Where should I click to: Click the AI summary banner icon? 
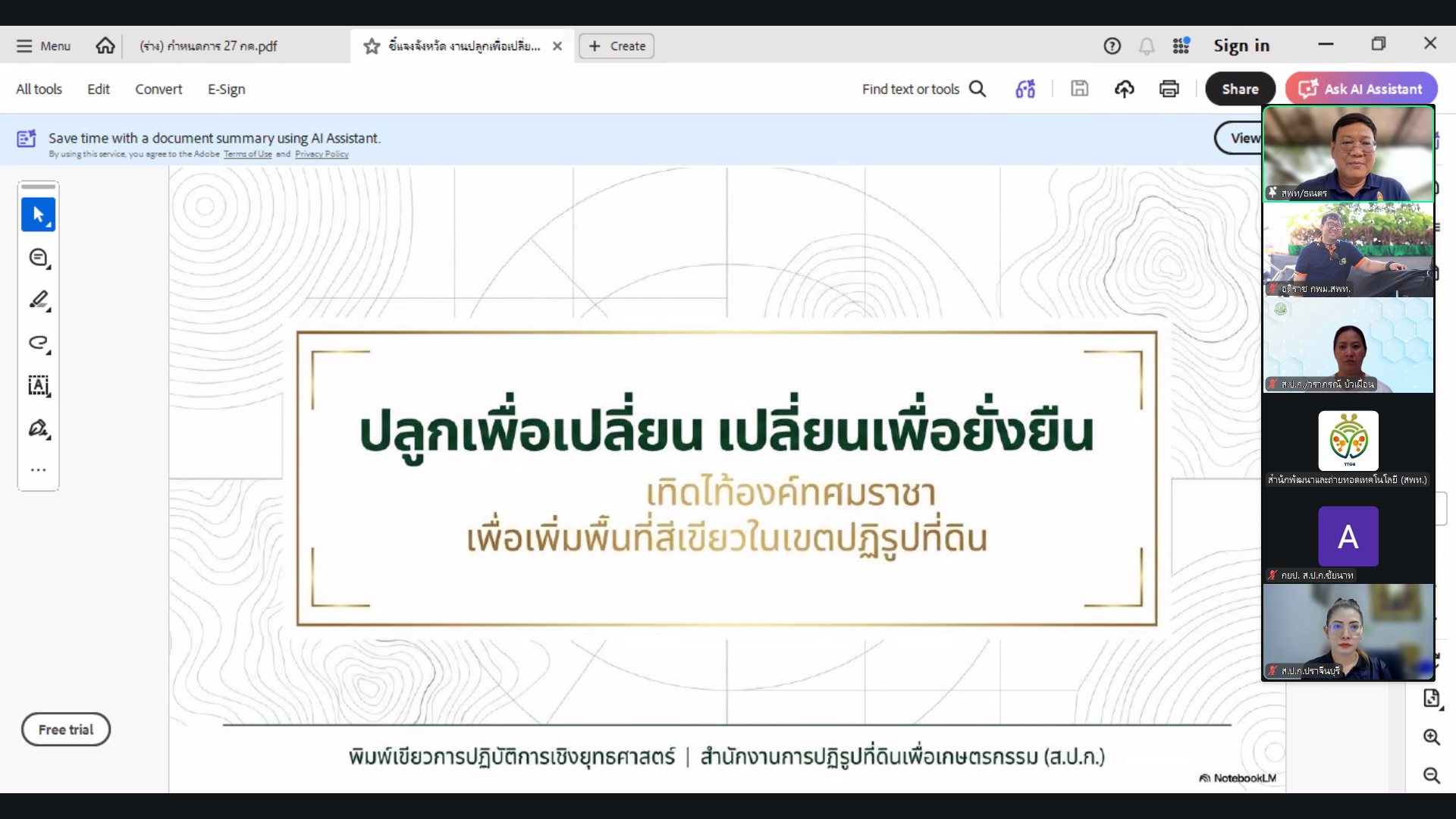click(27, 139)
